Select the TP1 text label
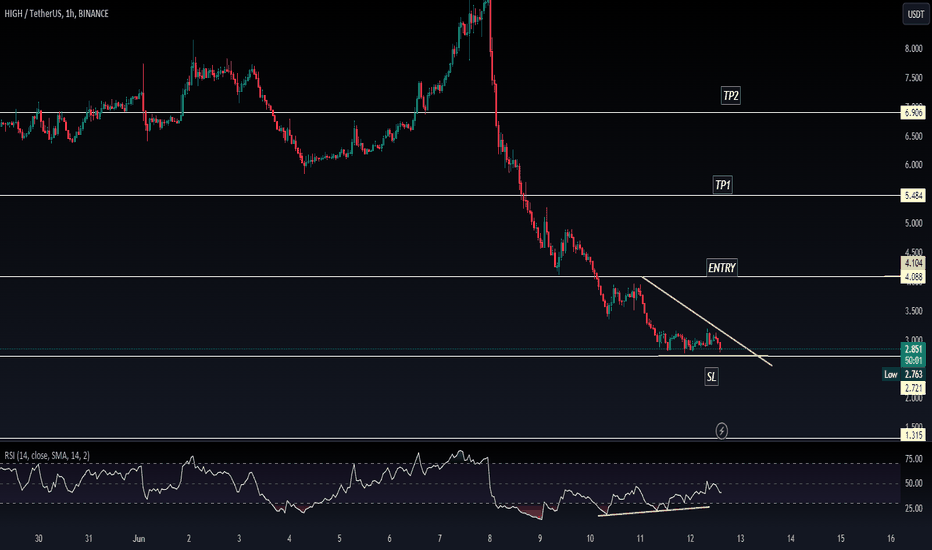The width and height of the screenshot is (932, 550). [722, 185]
